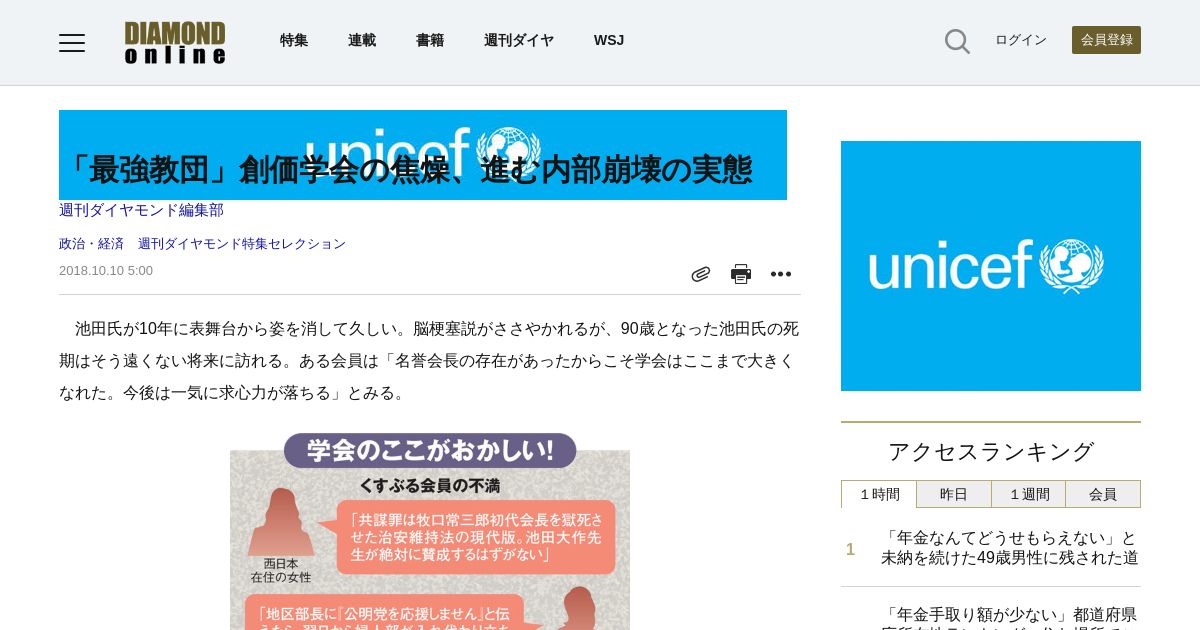Select the 1時間 ranking tab
The height and width of the screenshot is (630, 1200).
click(879, 494)
